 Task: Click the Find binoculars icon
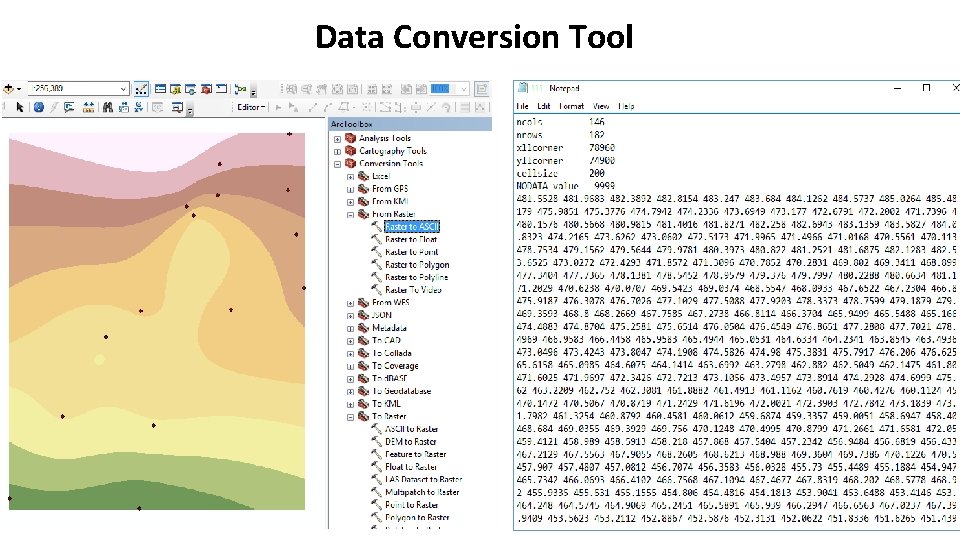[x=108, y=108]
